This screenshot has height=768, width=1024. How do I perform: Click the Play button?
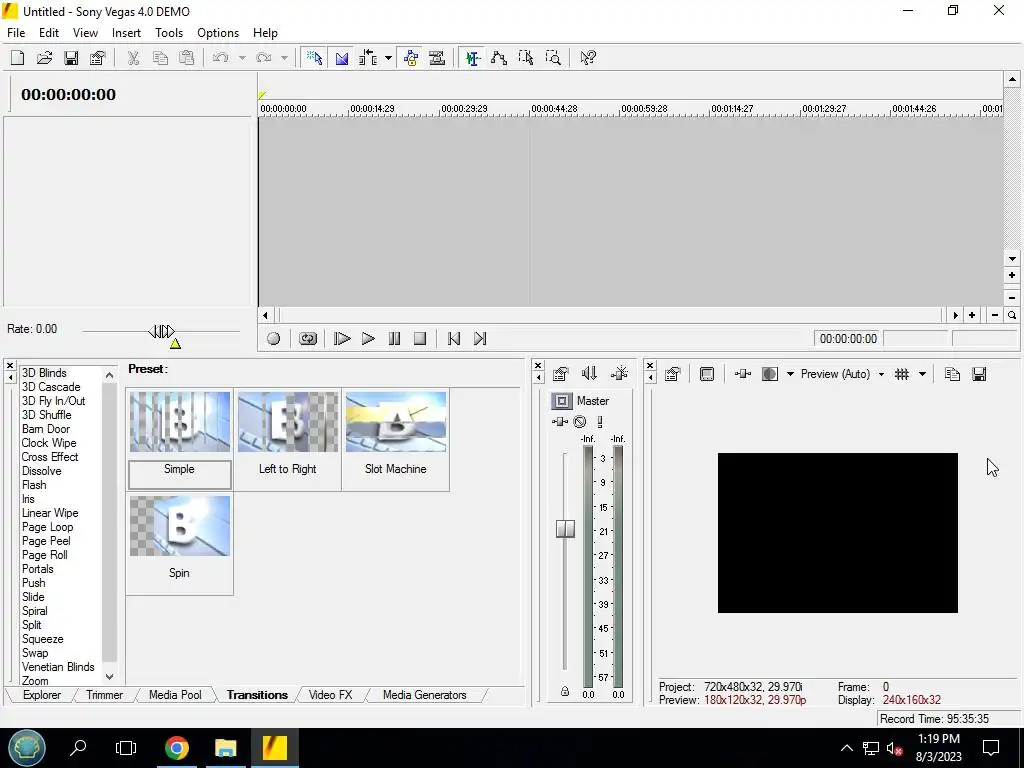tap(368, 338)
